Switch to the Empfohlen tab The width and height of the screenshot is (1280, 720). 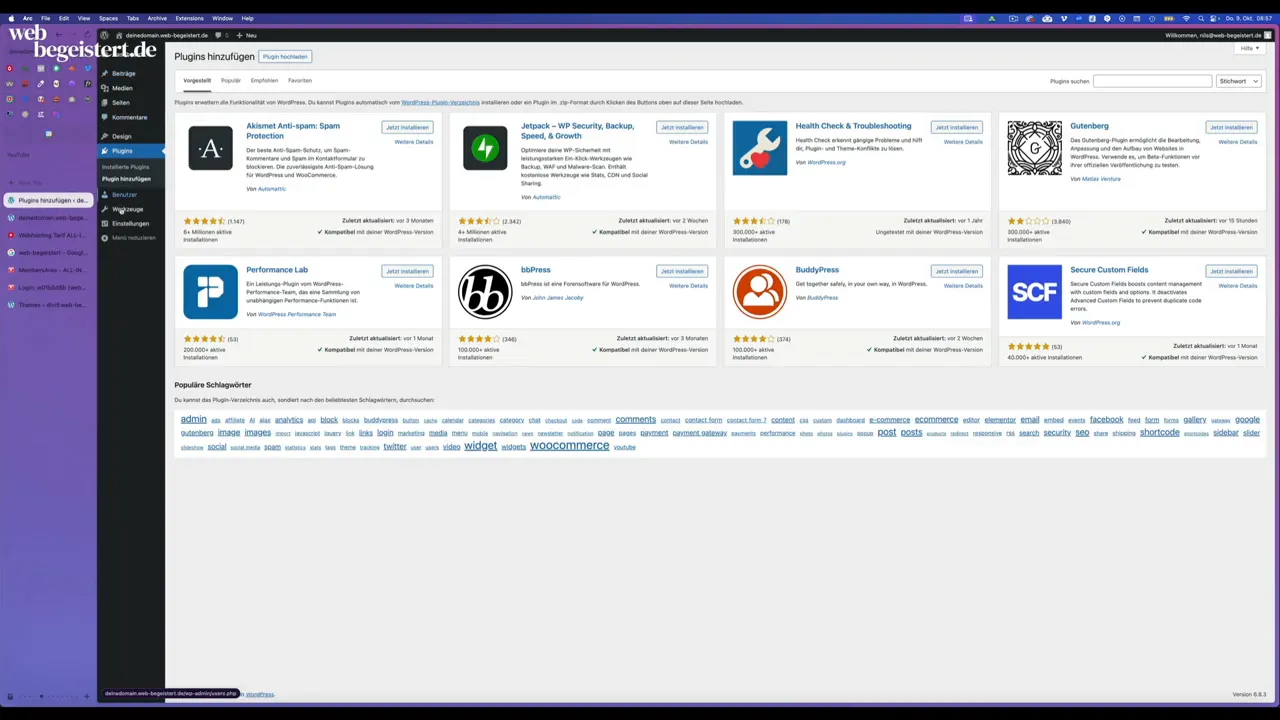tap(264, 81)
